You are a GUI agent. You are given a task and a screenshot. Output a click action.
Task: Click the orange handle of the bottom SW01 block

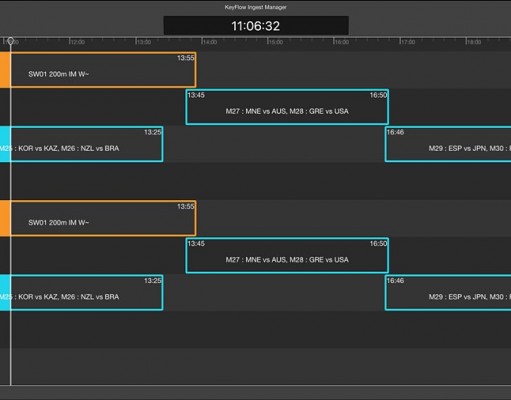5,218
